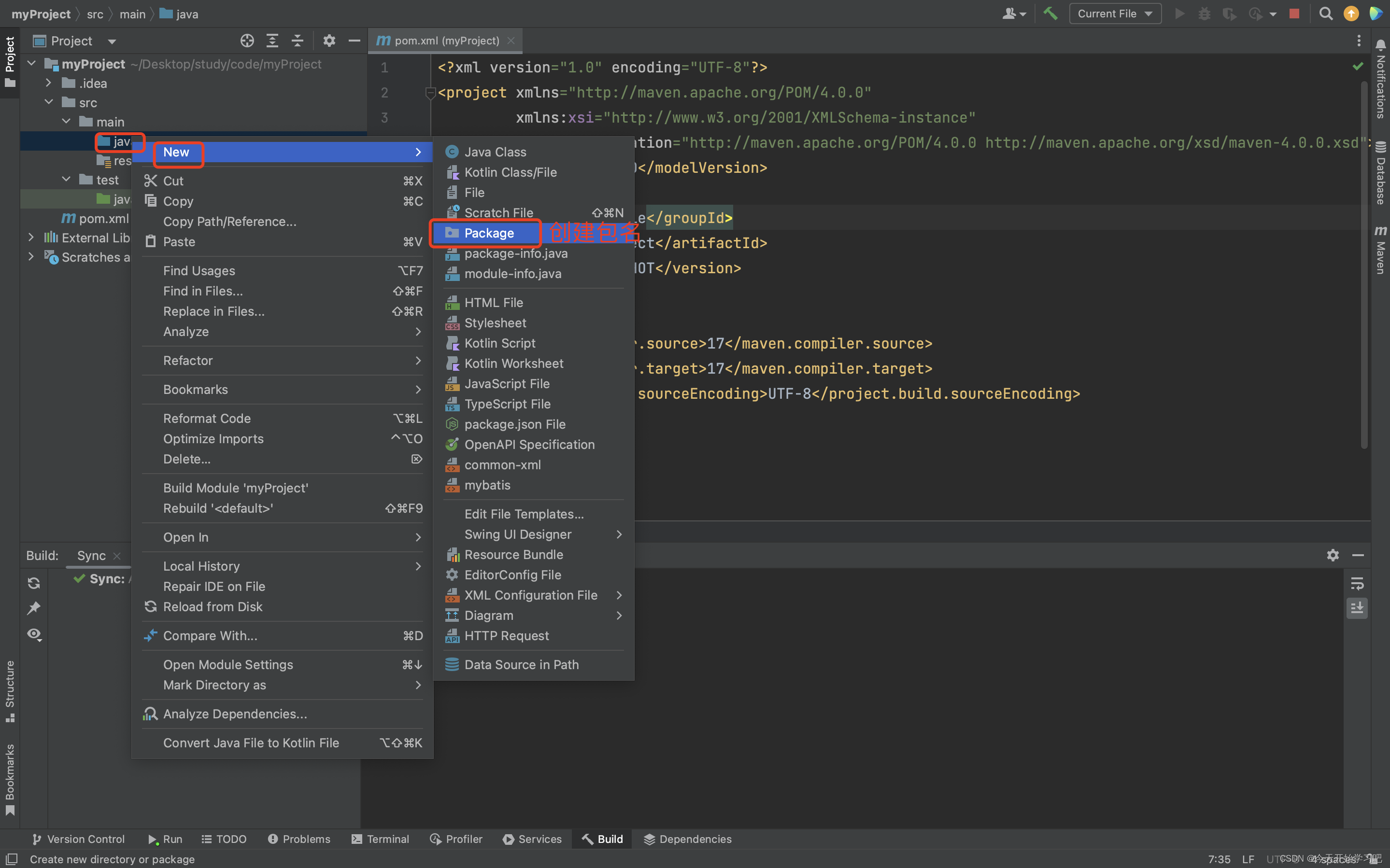
Task: Click Paste in the context menu
Action: [x=283, y=242]
